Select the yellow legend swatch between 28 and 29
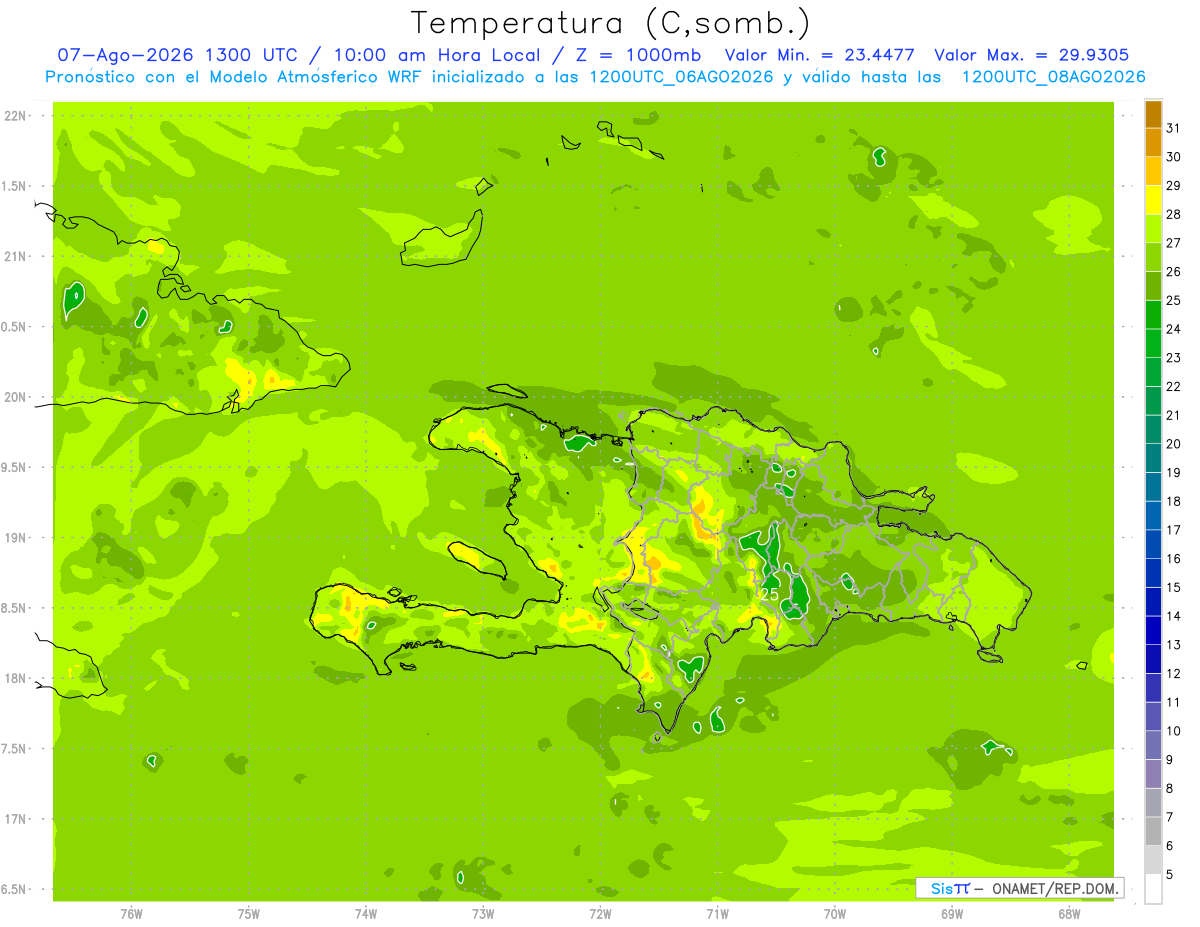This screenshot has height=927, width=1200. click(1153, 200)
